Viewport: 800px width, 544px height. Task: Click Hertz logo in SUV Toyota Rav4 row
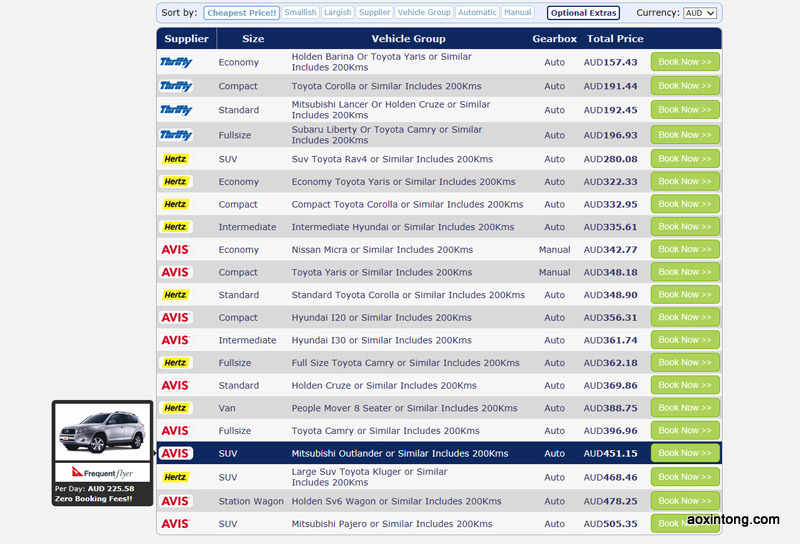(176, 159)
